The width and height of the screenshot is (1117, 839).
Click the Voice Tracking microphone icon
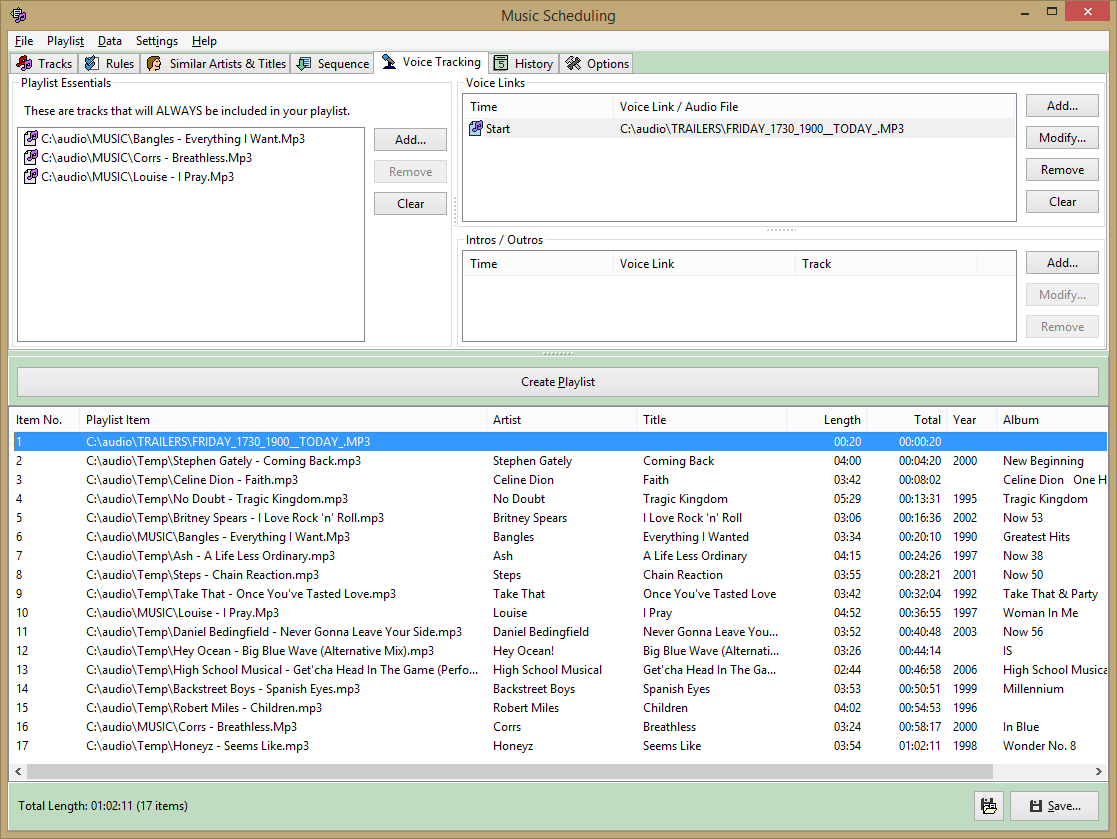point(389,61)
